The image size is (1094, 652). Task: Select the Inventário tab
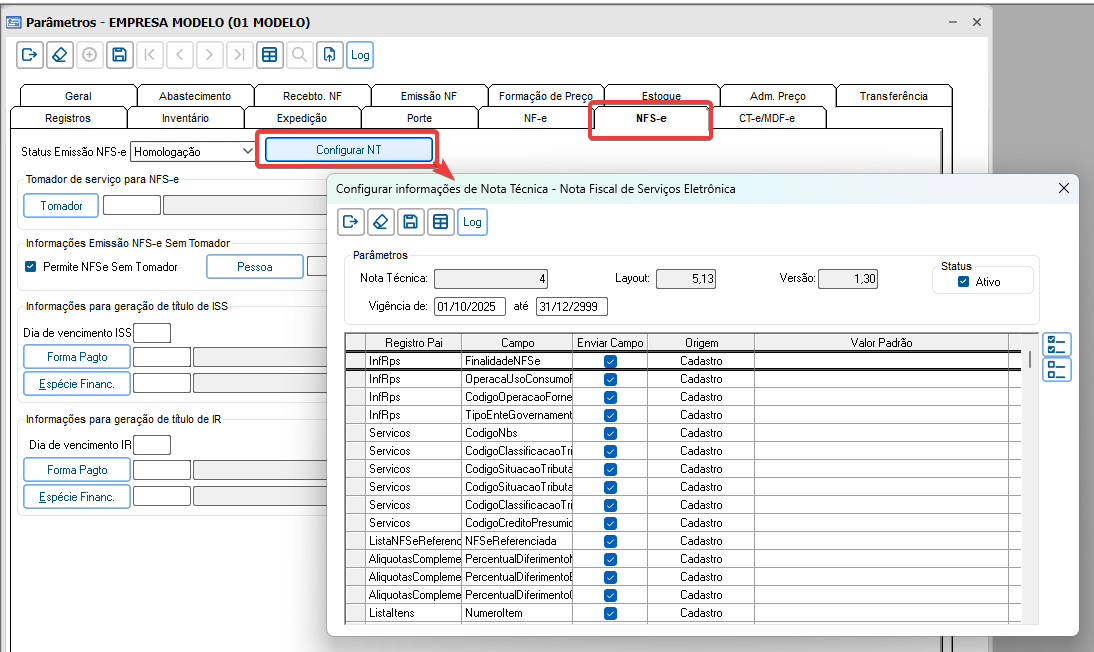click(185, 118)
